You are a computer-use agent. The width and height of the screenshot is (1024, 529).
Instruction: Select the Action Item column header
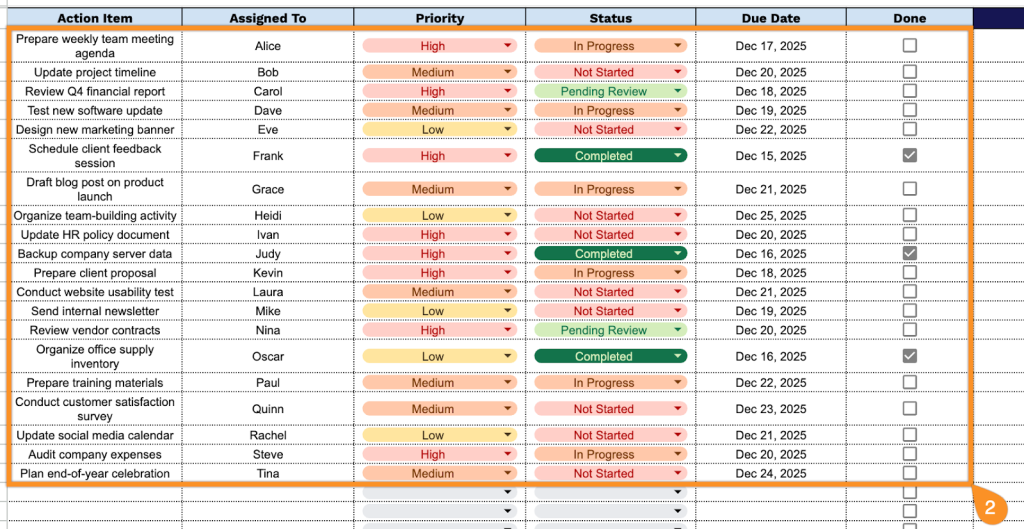point(95,18)
